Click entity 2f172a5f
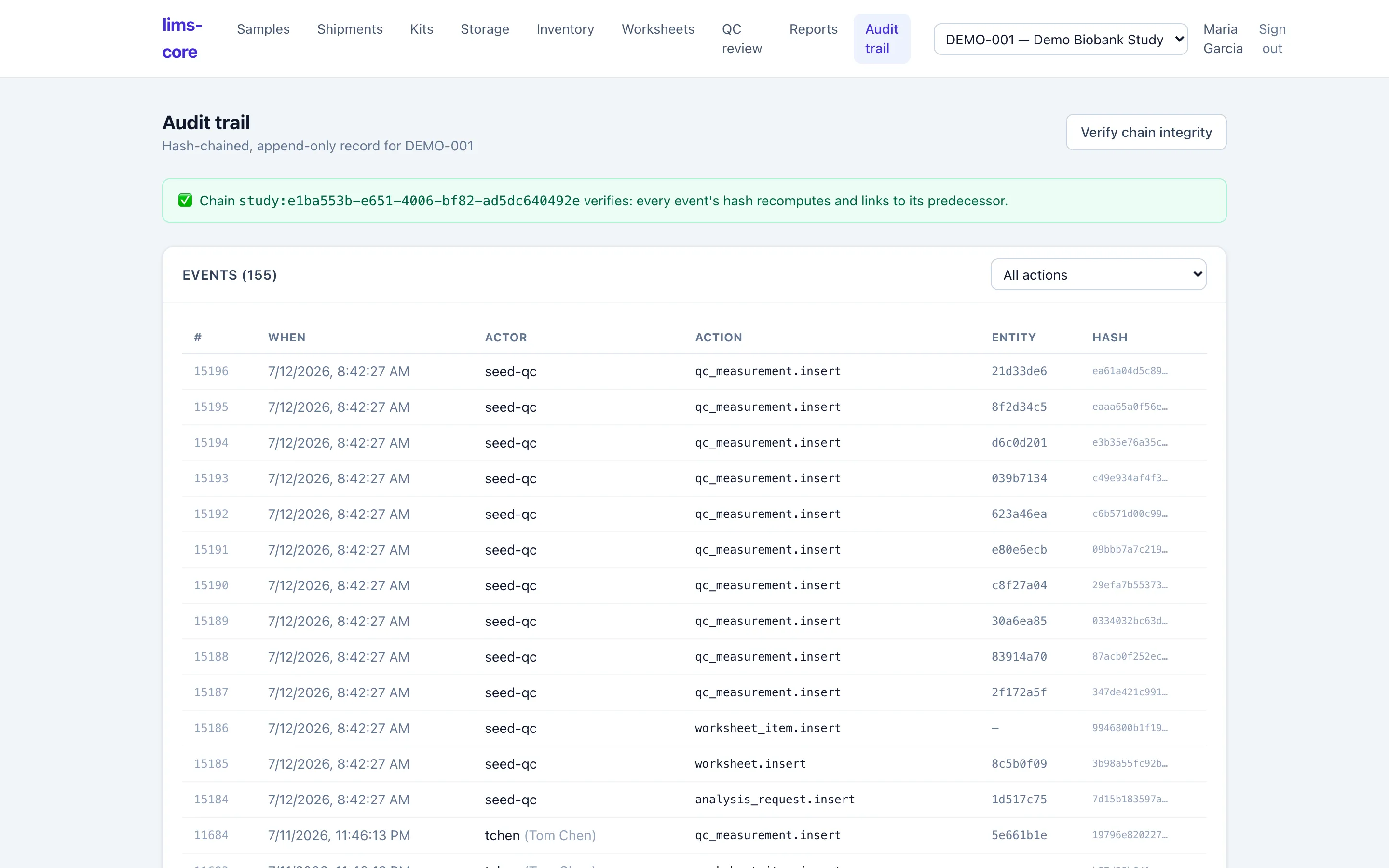This screenshot has width=1389, height=868. point(1019,692)
